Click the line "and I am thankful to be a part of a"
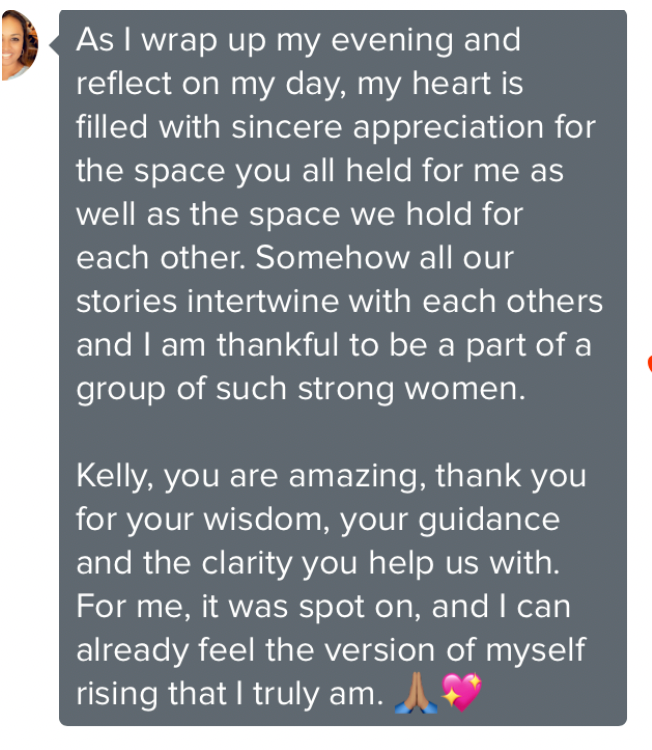 [x=334, y=345]
